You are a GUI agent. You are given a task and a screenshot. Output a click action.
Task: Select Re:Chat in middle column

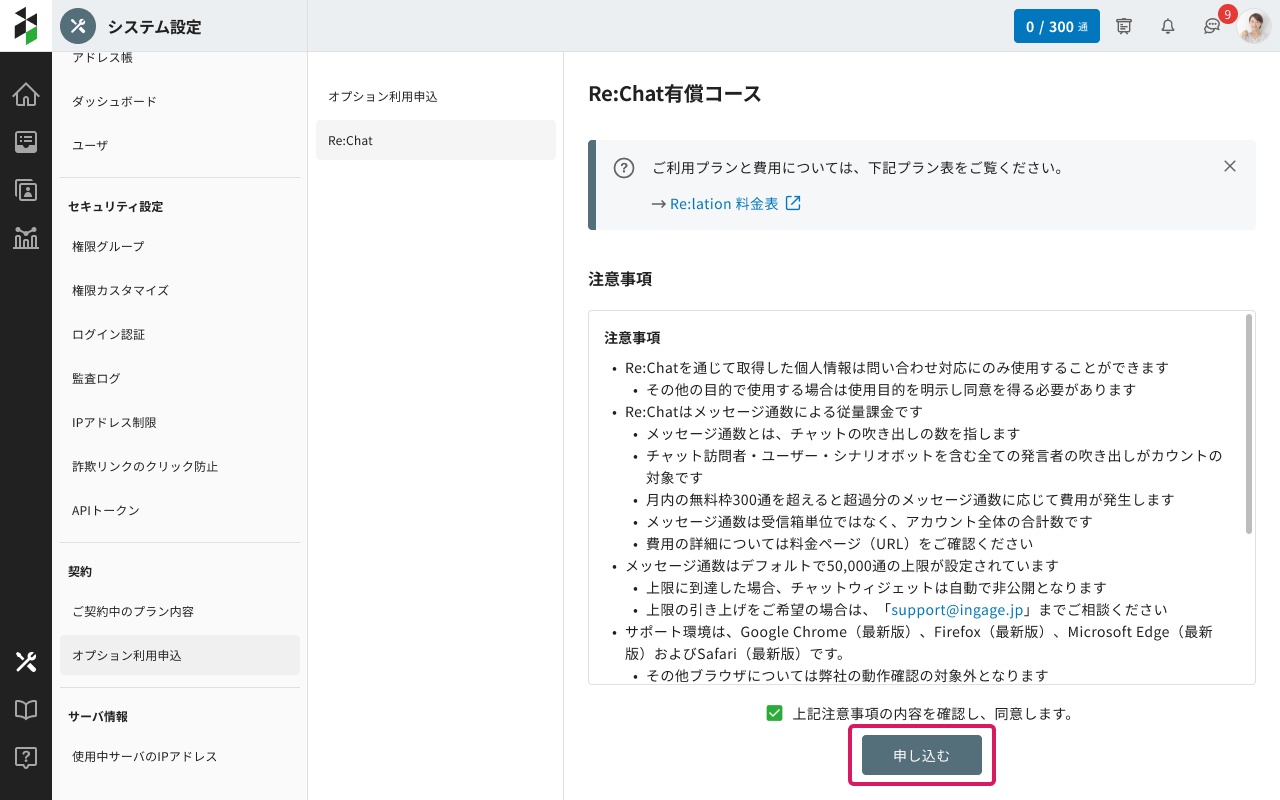[436, 140]
